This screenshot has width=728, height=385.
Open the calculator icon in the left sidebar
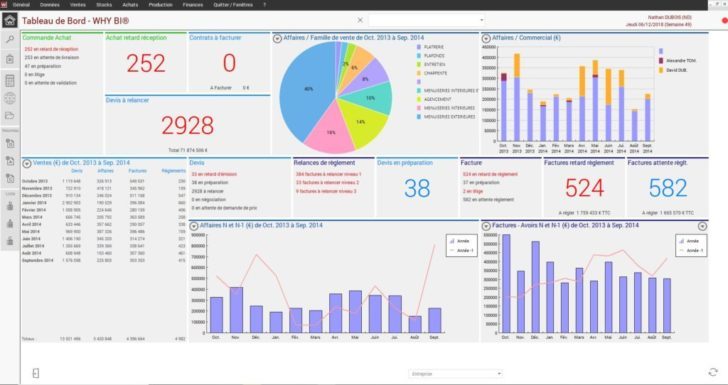tap(10, 80)
